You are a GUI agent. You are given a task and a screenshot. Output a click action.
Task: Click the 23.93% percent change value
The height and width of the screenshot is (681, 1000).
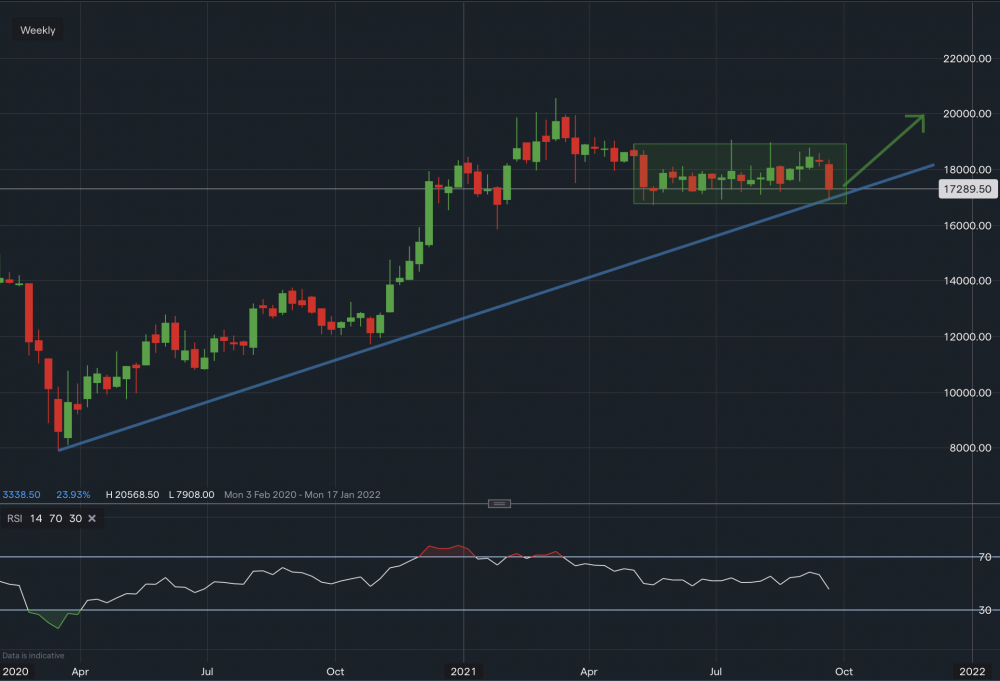pyautogui.click(x=74, y=494)
